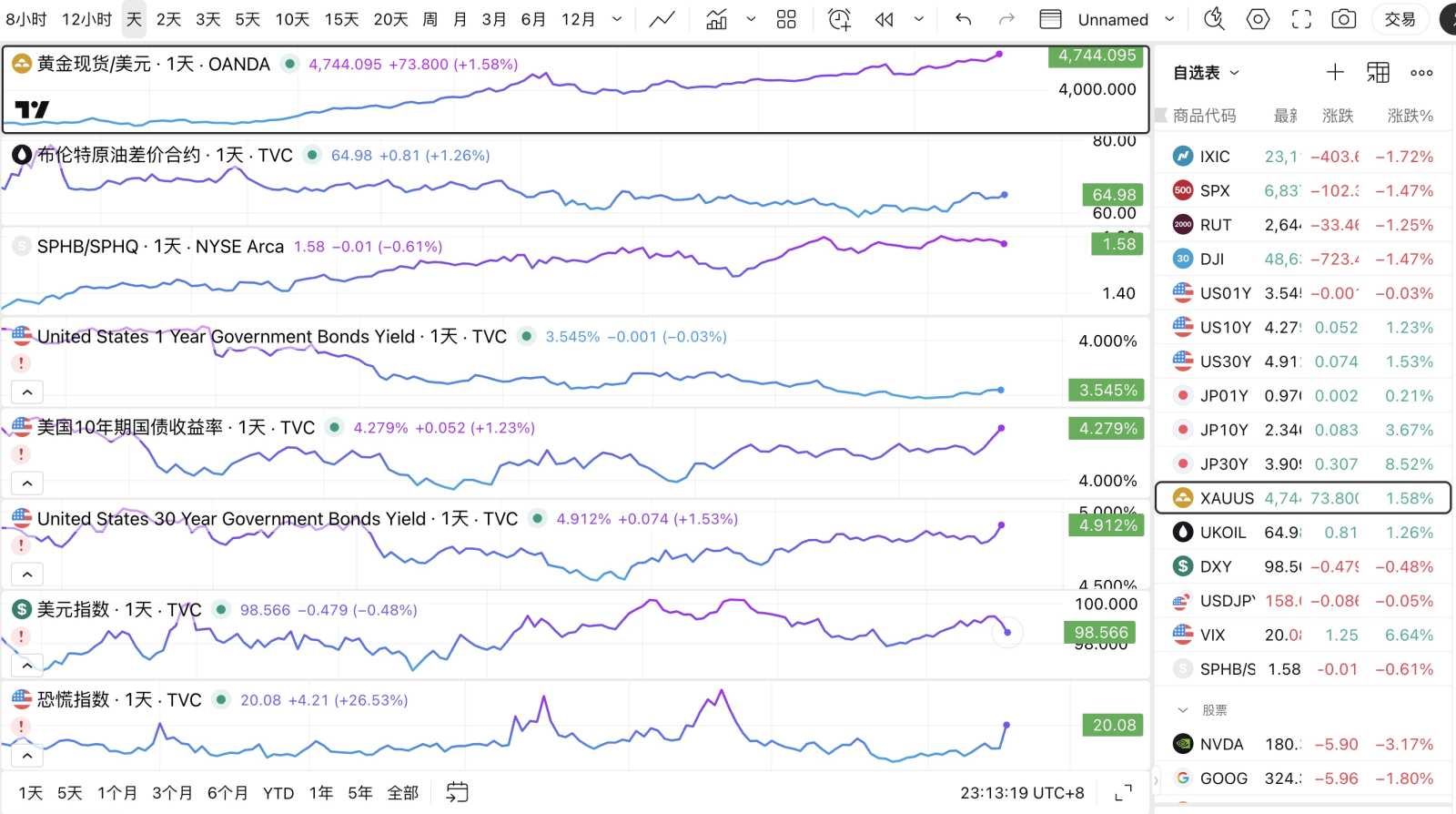Click market status dot beside 布伦特原油差价合约

tap(312, 155)
